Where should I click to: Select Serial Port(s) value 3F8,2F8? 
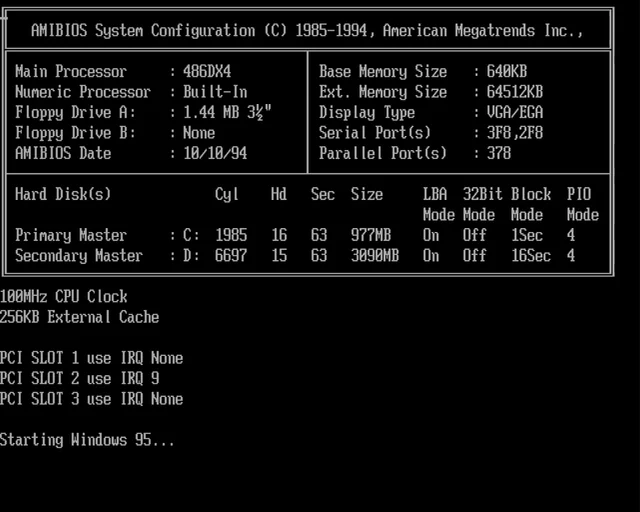(515, 133)
